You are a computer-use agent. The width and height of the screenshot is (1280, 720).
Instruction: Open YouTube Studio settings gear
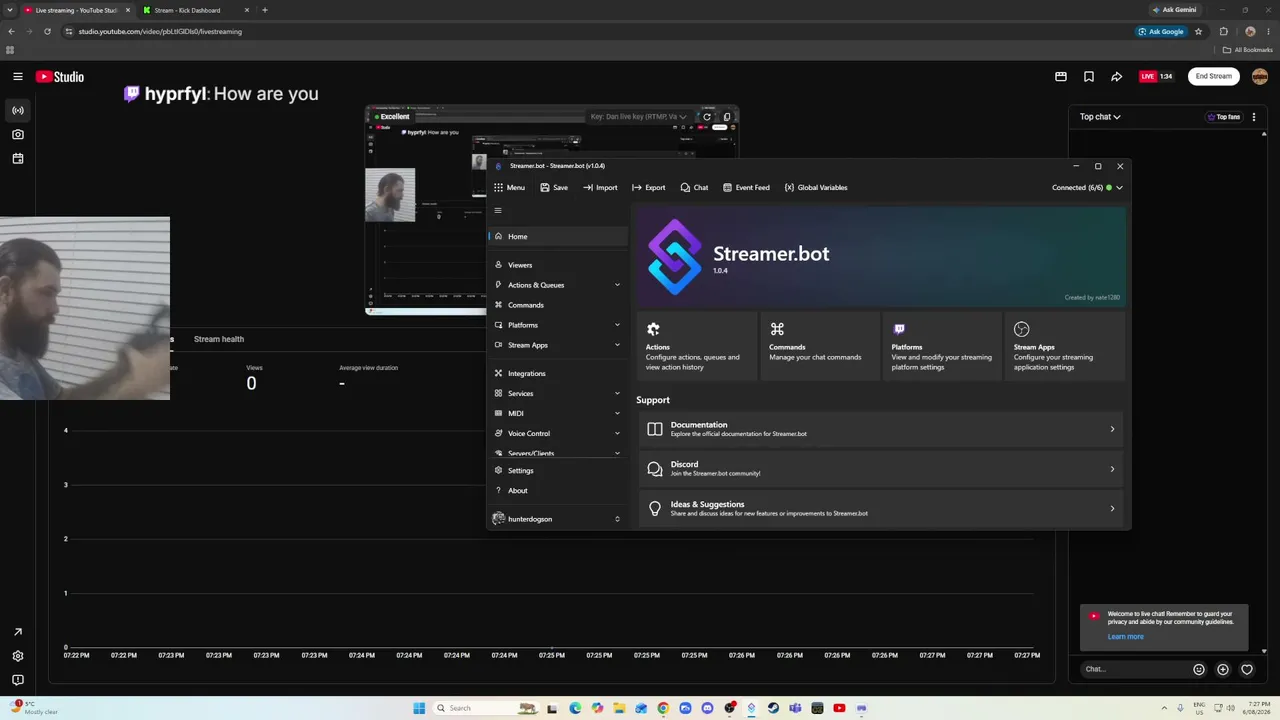coord(18,656)
